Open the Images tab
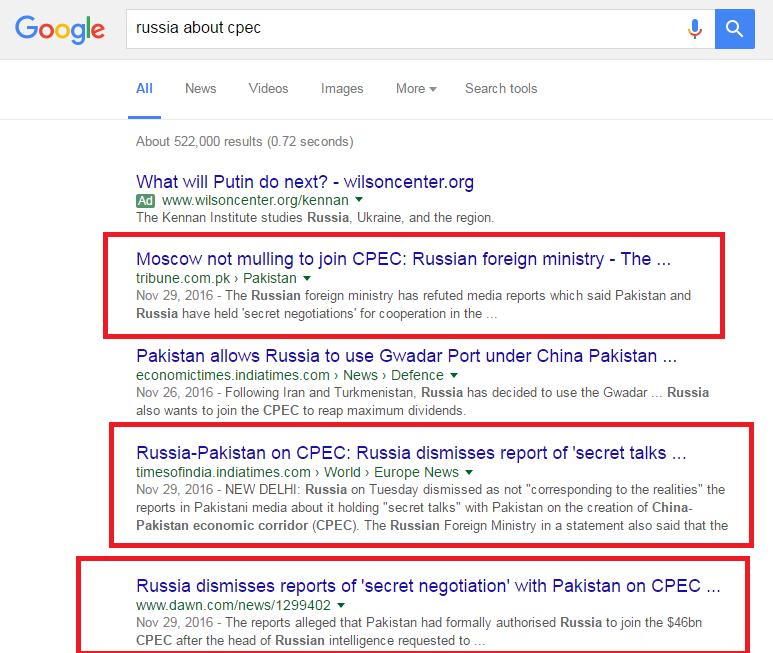Screen dimensions: 773x653 pyautogui.click(x=342, y=89)
